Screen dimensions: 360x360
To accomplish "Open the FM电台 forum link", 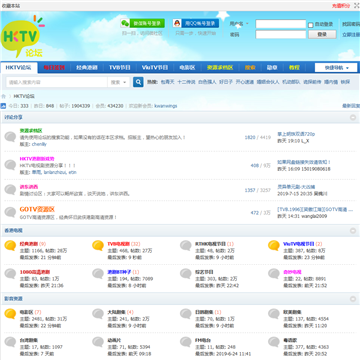I will [x=203, y=340].
